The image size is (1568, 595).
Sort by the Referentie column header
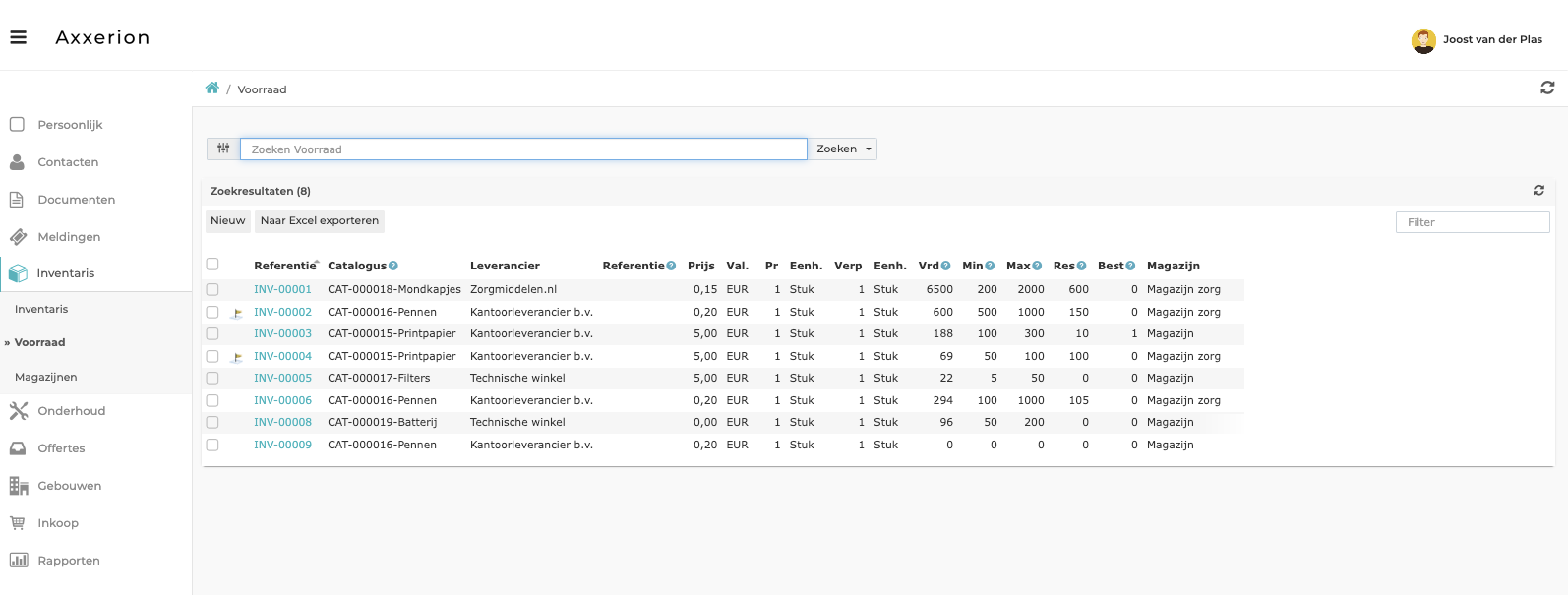[x=284, y=266]
